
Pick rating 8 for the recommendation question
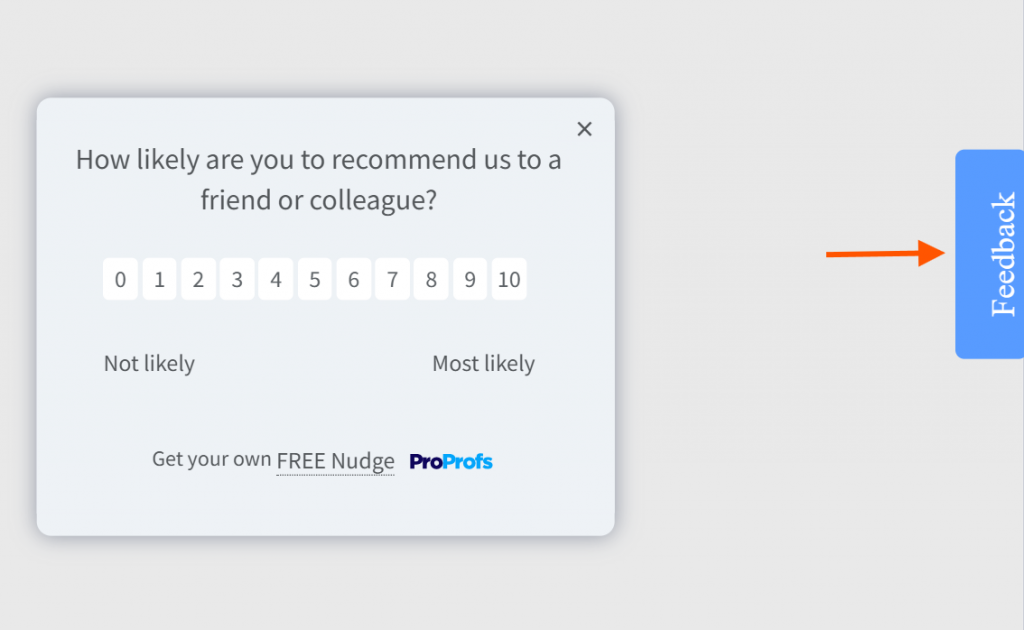pyautogui.click(x=431, y=279)
